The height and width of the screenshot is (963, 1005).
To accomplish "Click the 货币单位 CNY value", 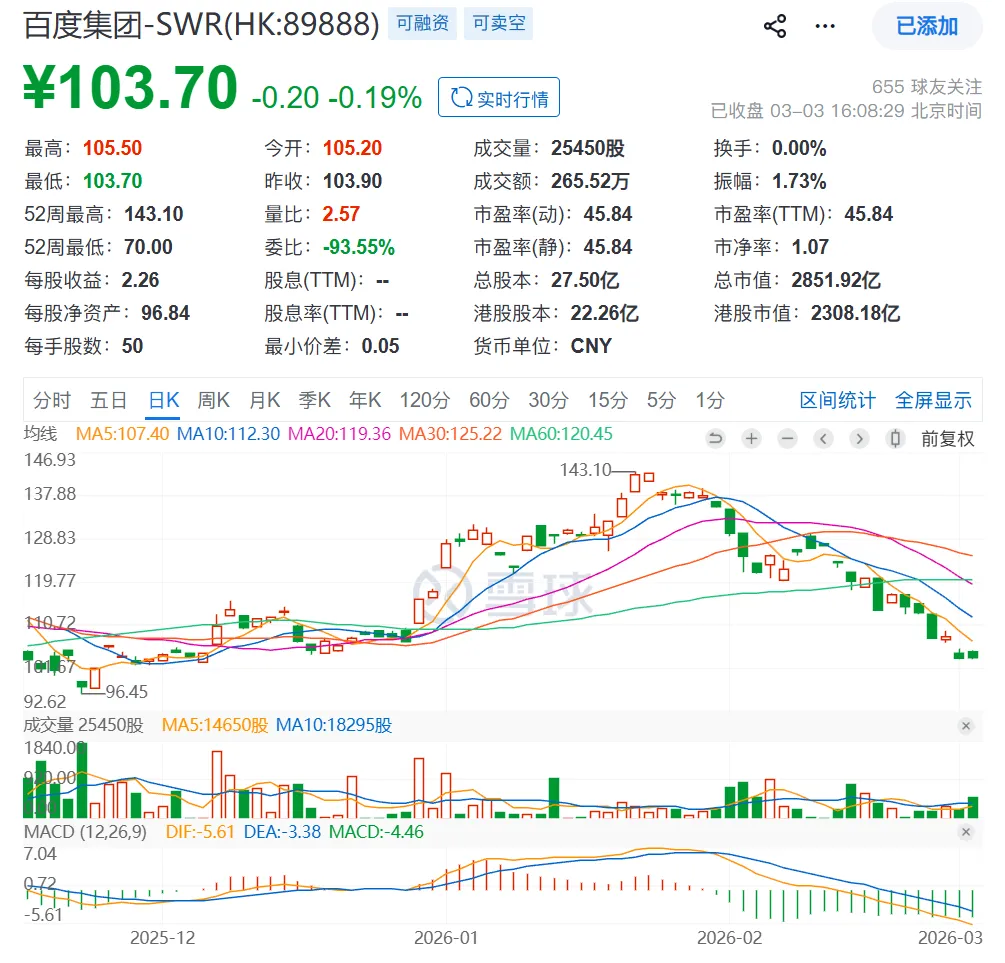I will 591,346.
